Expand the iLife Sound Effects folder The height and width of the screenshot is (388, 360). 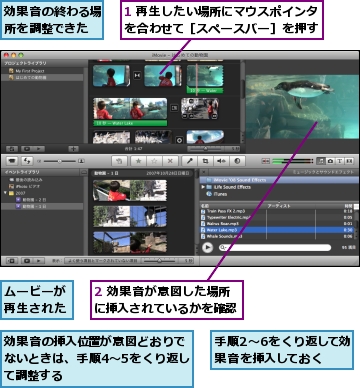point(203,187)
